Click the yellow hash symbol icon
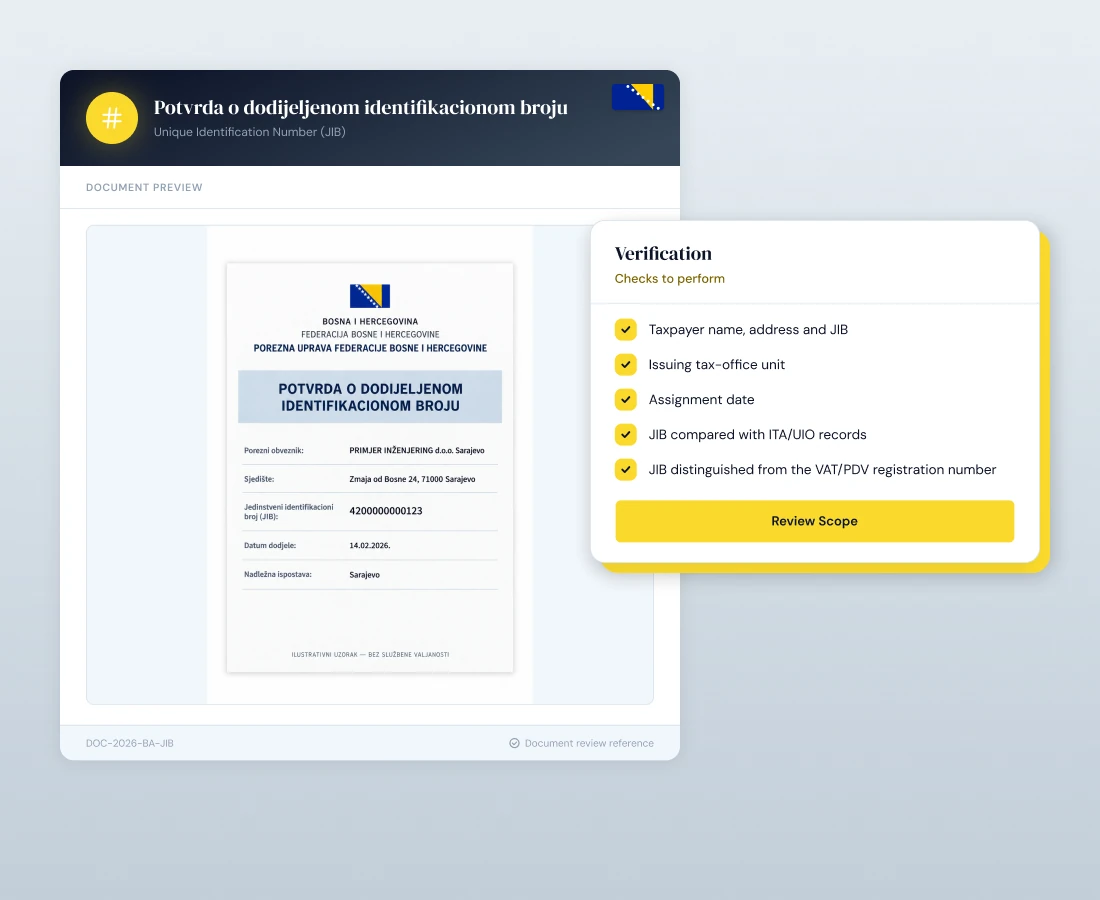Viewport: 1100px width, 900px height. (x=112, y=118)
